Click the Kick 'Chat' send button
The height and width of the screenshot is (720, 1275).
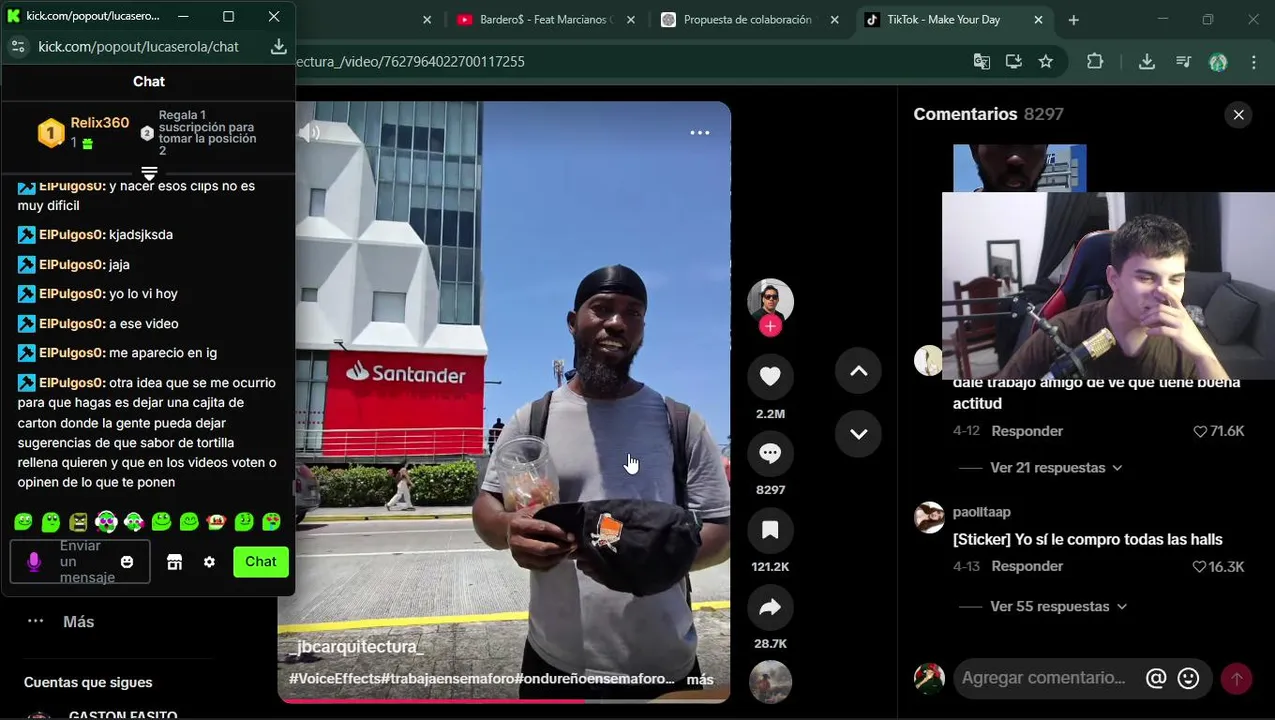pos(261,562)
